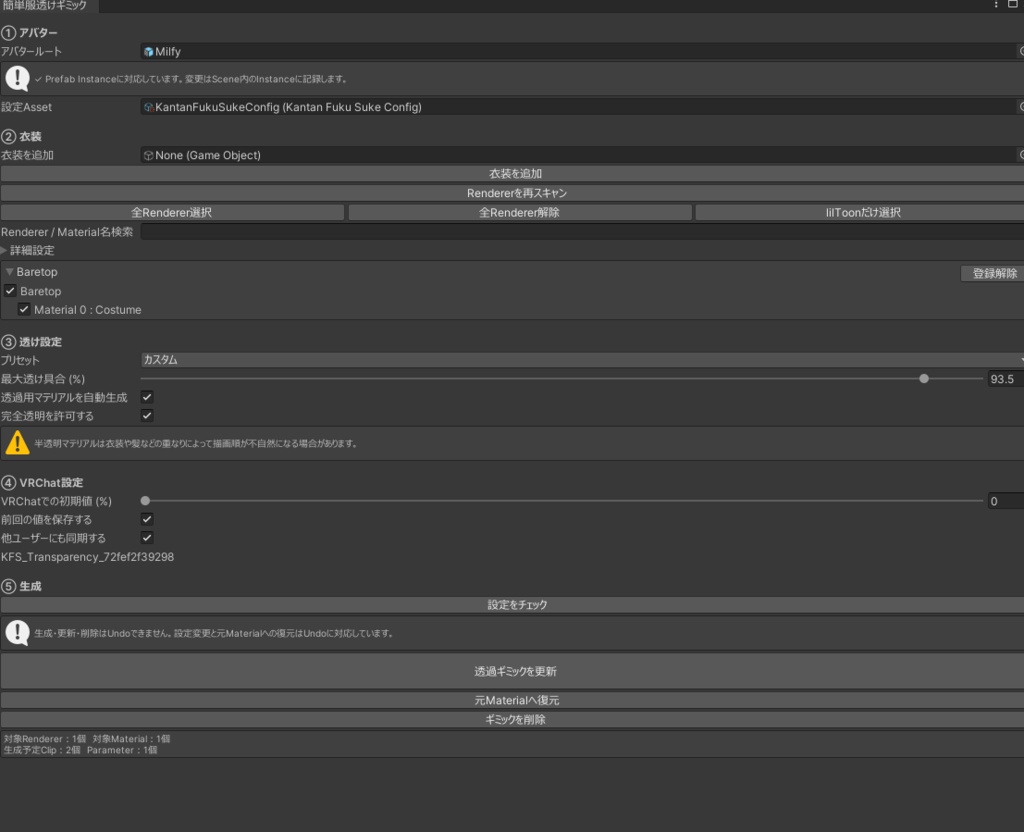Collapse the Baretop costume group
The image size is (1024, 832).
(x=9, y=272)
